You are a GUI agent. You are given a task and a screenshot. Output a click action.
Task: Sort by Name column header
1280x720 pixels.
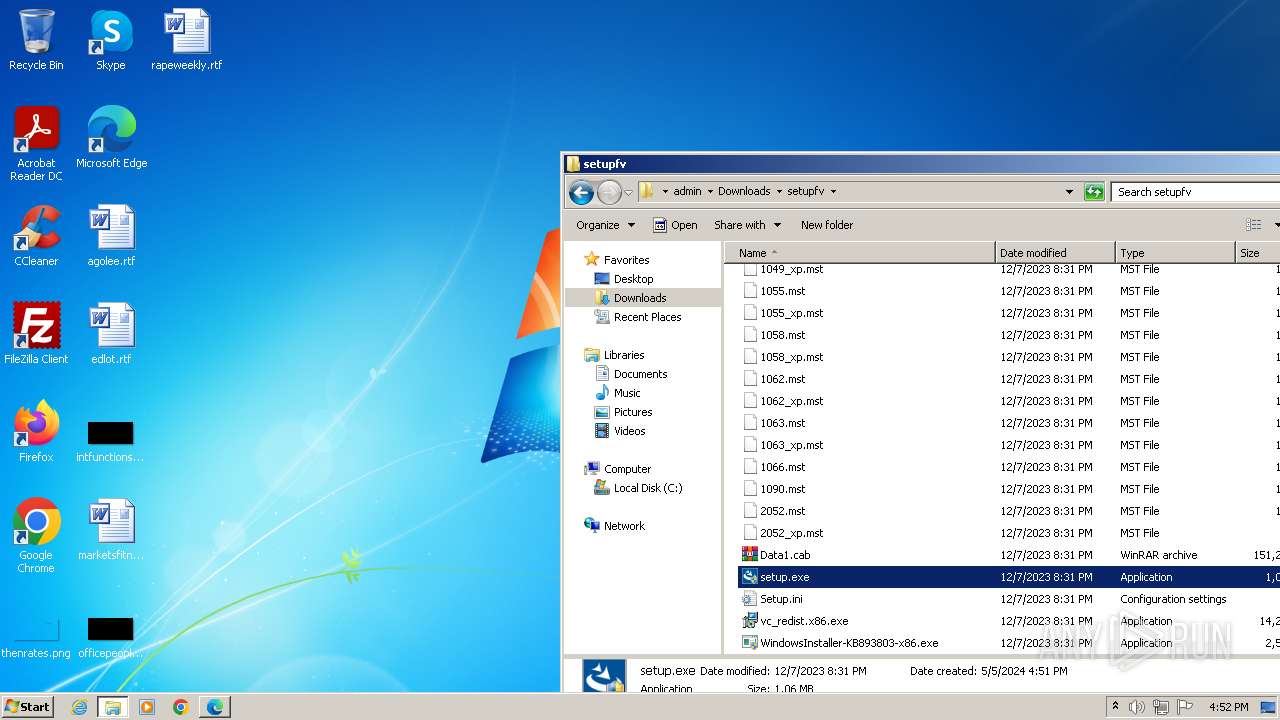point(860,253)
